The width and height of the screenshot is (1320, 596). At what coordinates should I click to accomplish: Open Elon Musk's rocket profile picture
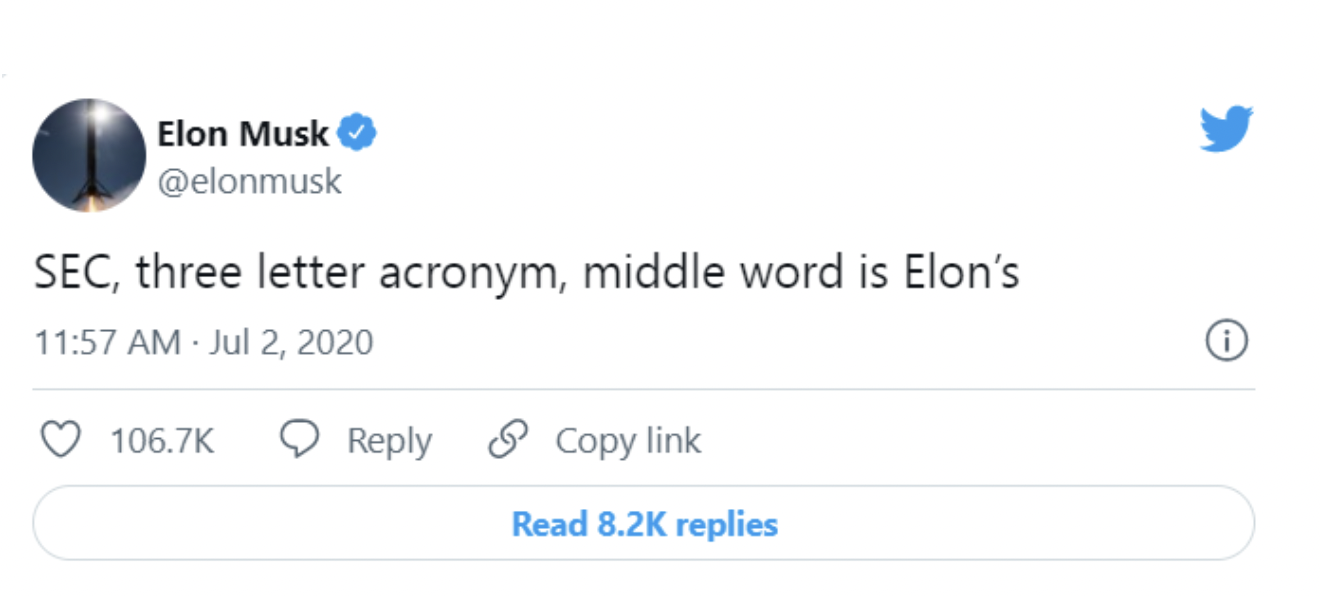[89, 155]
